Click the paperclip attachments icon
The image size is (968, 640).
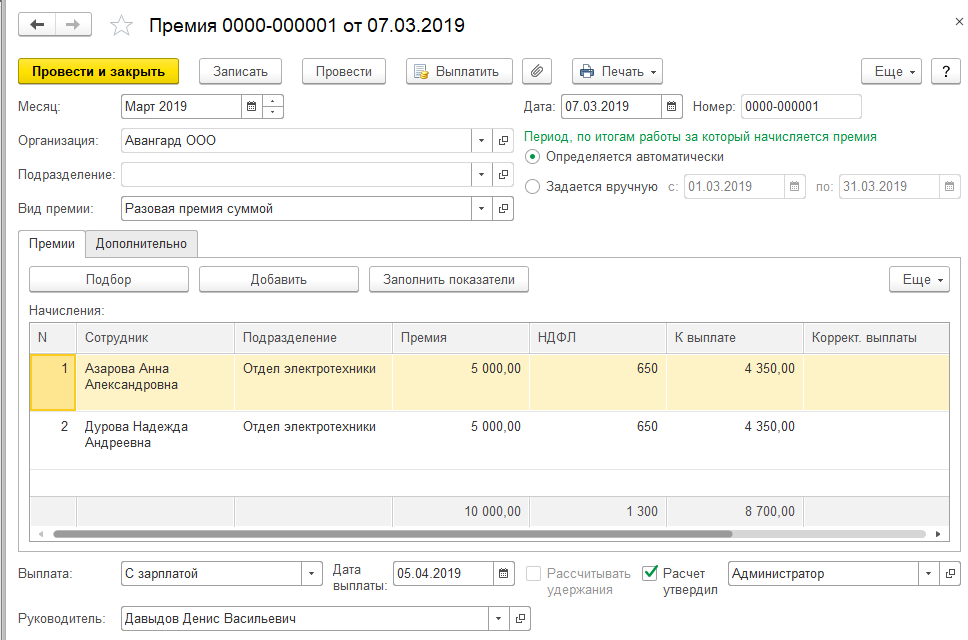pyautogui.click(x=537, y=71)
